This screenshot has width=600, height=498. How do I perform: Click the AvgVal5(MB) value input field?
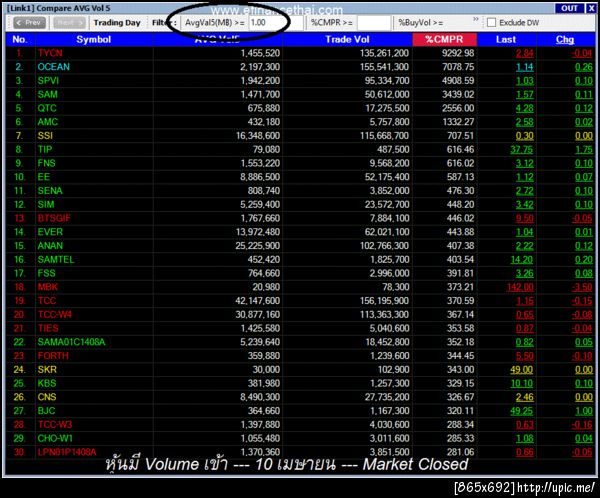coord(276,23)
